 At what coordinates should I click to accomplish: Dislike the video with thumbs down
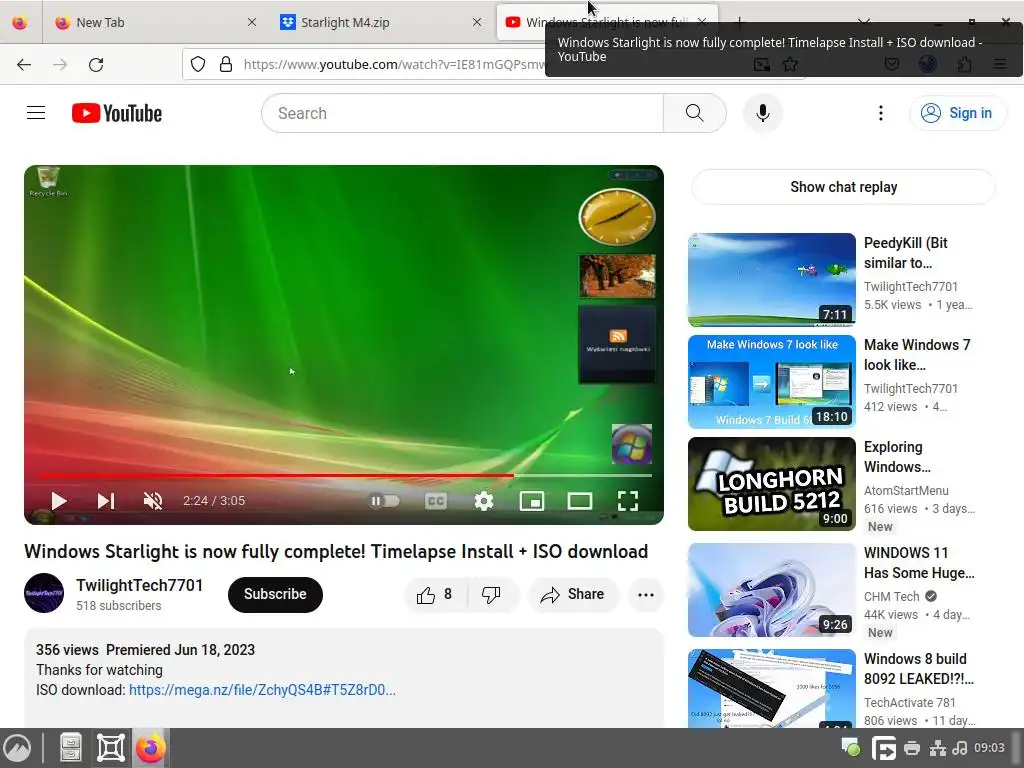pyautogui.click(x=492, y=594)
